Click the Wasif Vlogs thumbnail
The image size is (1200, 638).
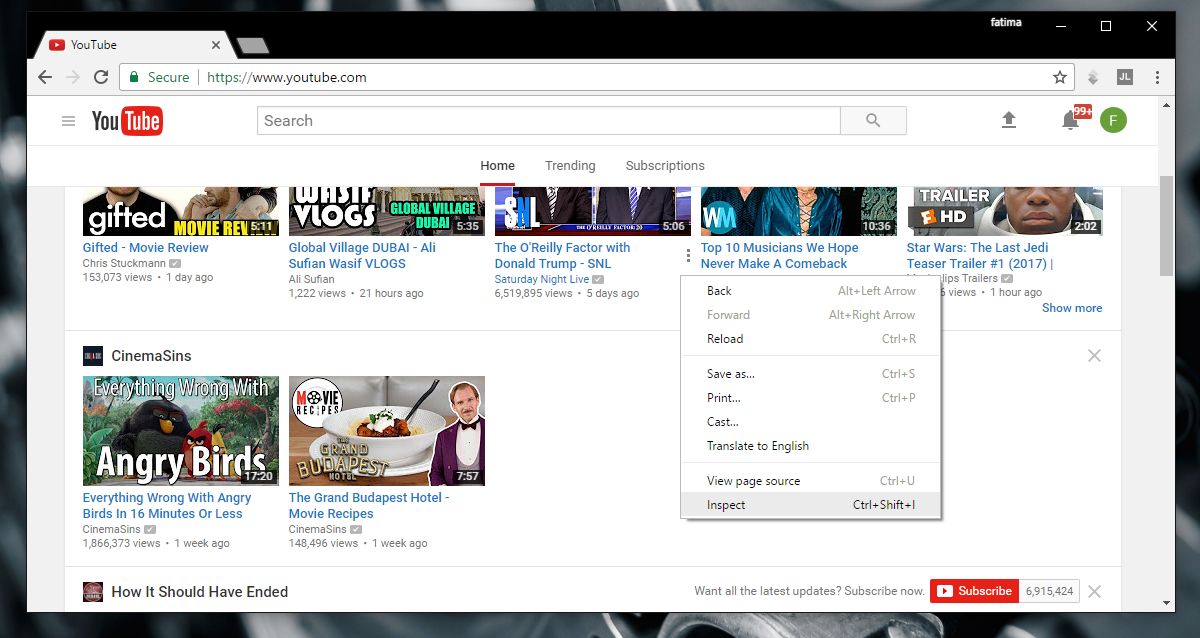tap(387, 211)
